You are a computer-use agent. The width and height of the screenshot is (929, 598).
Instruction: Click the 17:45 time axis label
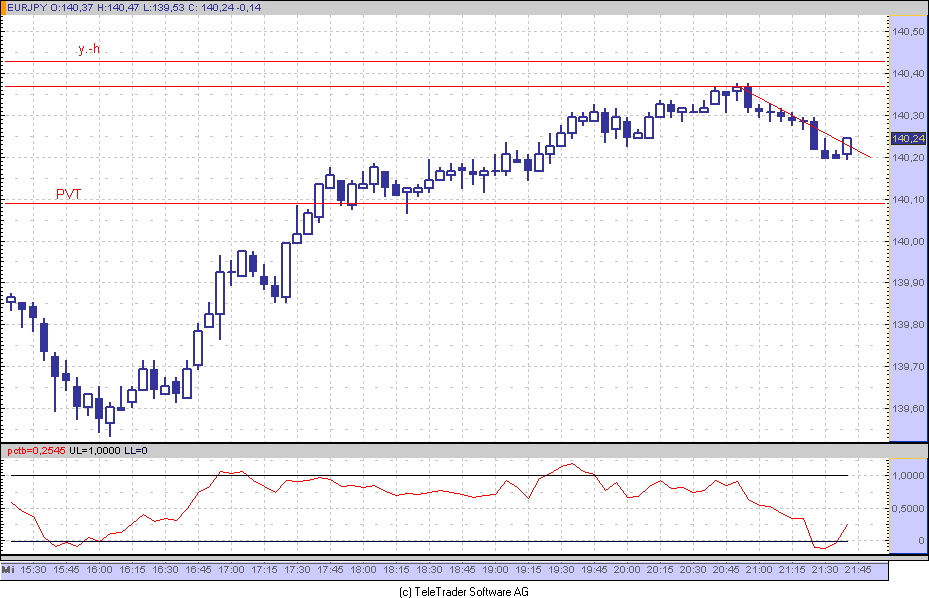pyautogui.click(x=330, y=570)
